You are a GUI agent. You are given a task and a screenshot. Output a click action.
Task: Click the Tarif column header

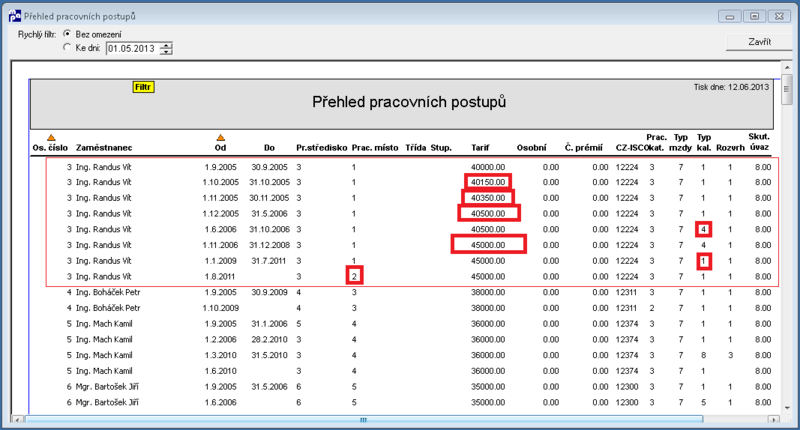tap(480, 148)
